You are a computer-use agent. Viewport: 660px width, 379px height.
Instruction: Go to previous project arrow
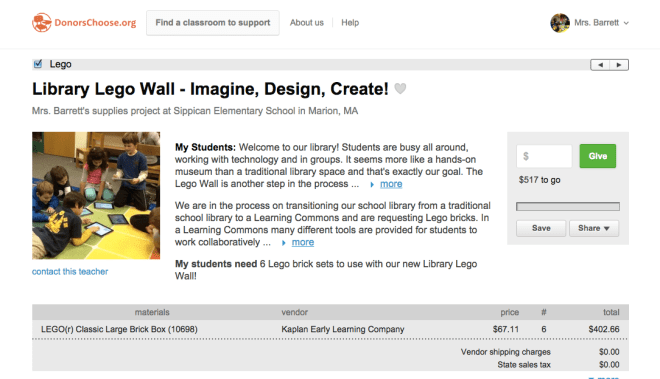(600, 65)
